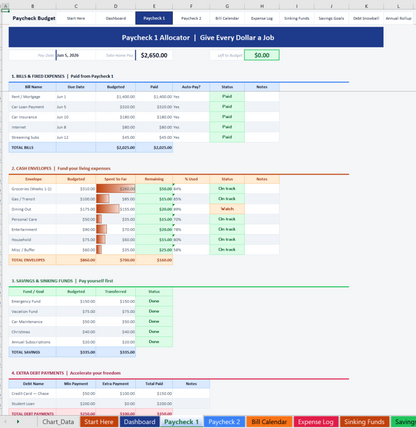The image size is (416, 428).
Task: Open Paycheck 2 from top navigation
Action: click(191, 18)
